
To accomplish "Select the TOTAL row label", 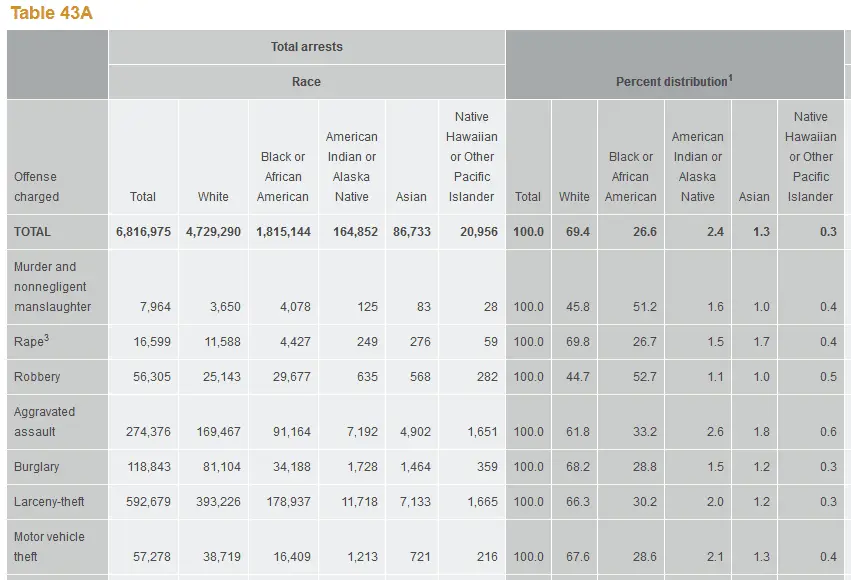I will [x=32, y=232].
